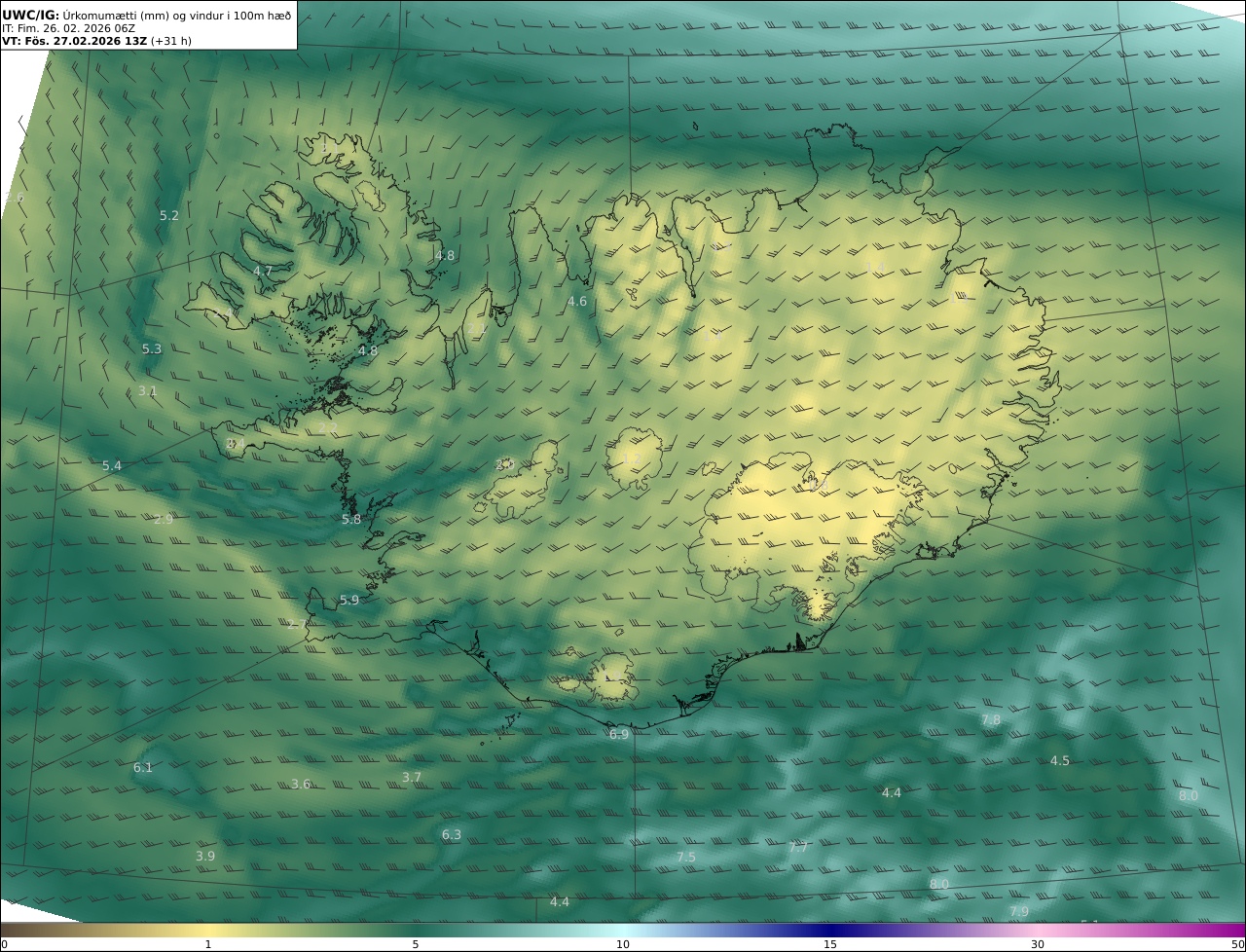
Task: Select the IT: Fim. 26. 02. 2026 06Z line
Action: click(x=69, y=28)
